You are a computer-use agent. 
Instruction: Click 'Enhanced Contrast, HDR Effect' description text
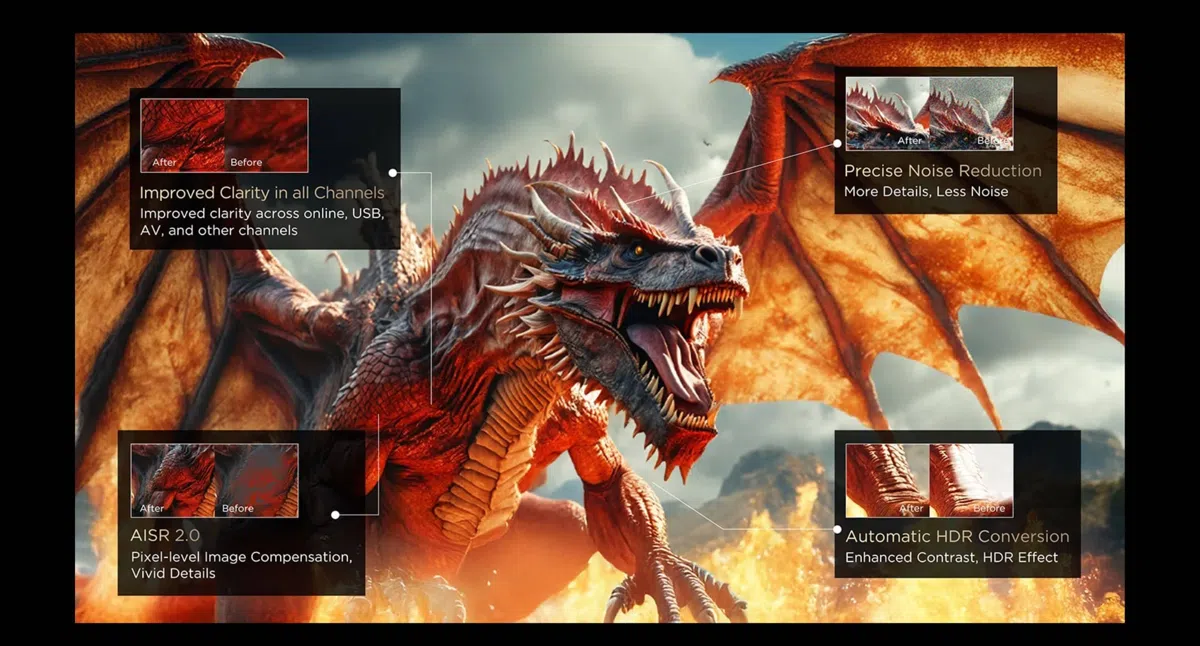pyautogui.click(x=951, y=557)
